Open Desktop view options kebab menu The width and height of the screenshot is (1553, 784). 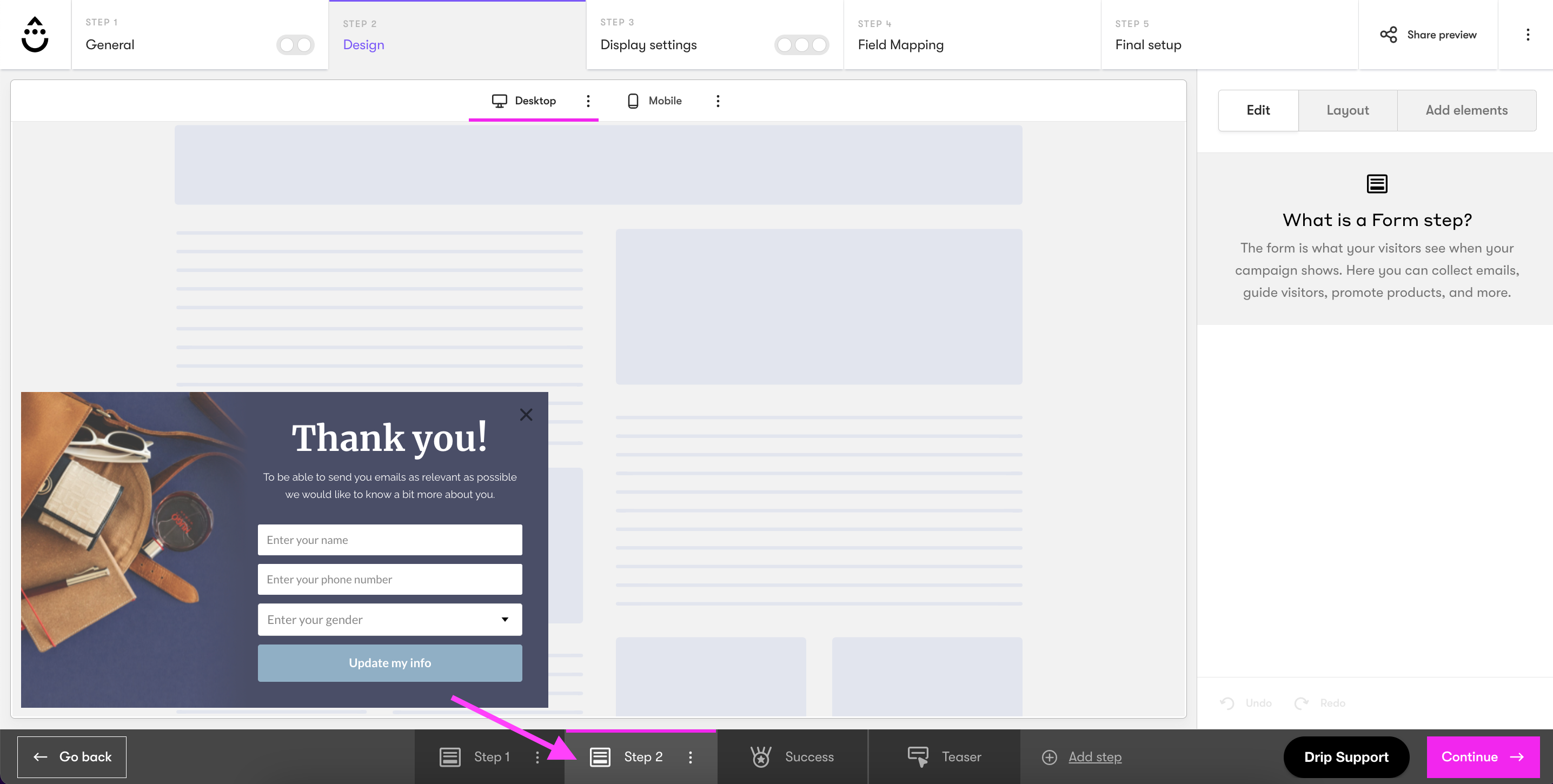click(588, 101)
